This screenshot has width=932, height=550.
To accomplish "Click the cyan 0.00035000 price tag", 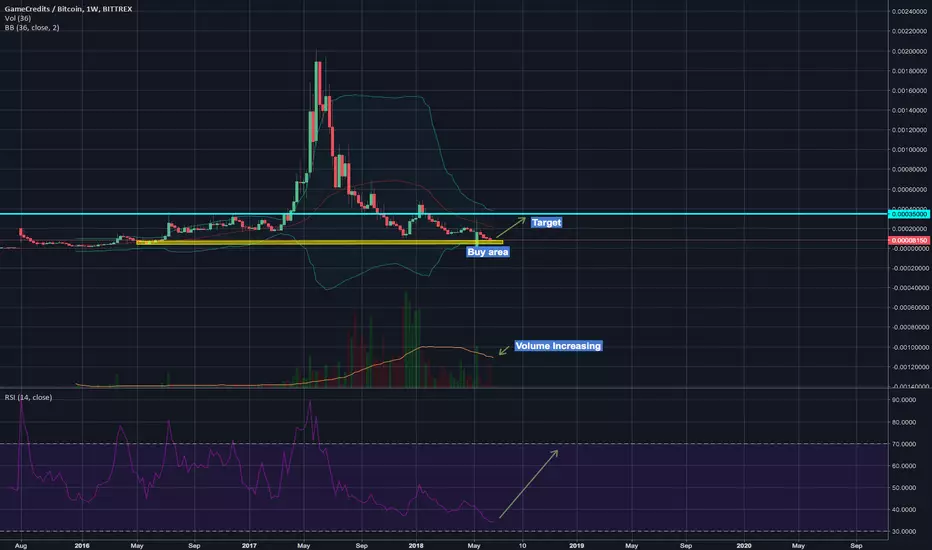I will coord(908,214).
